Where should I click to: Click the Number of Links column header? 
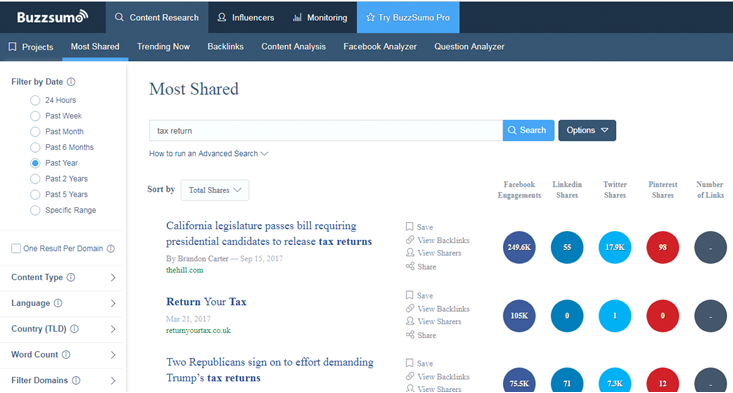pos(710,190)
